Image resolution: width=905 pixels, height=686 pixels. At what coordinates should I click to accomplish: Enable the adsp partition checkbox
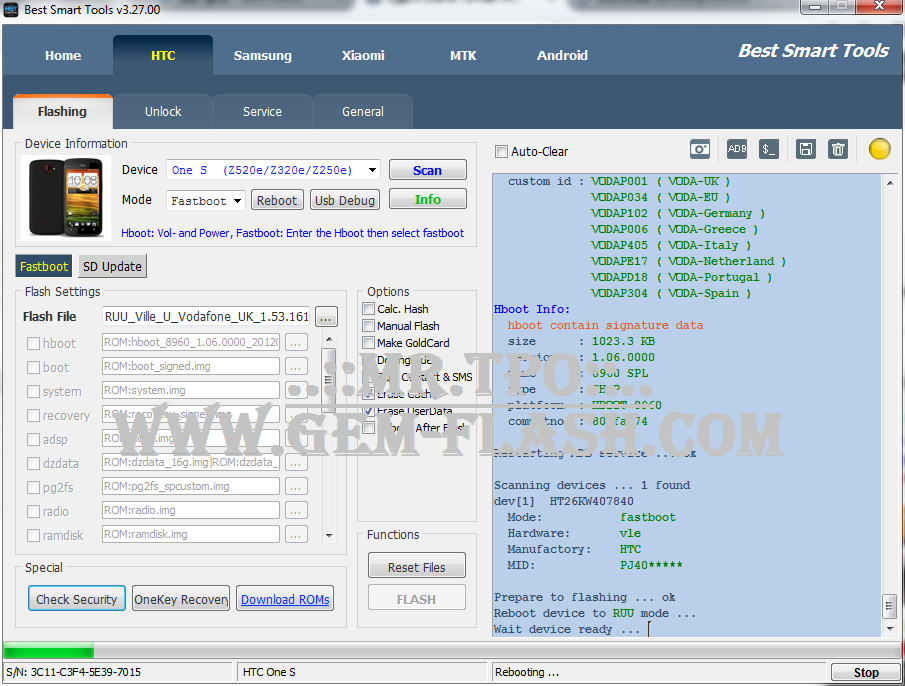coord(33,440)
